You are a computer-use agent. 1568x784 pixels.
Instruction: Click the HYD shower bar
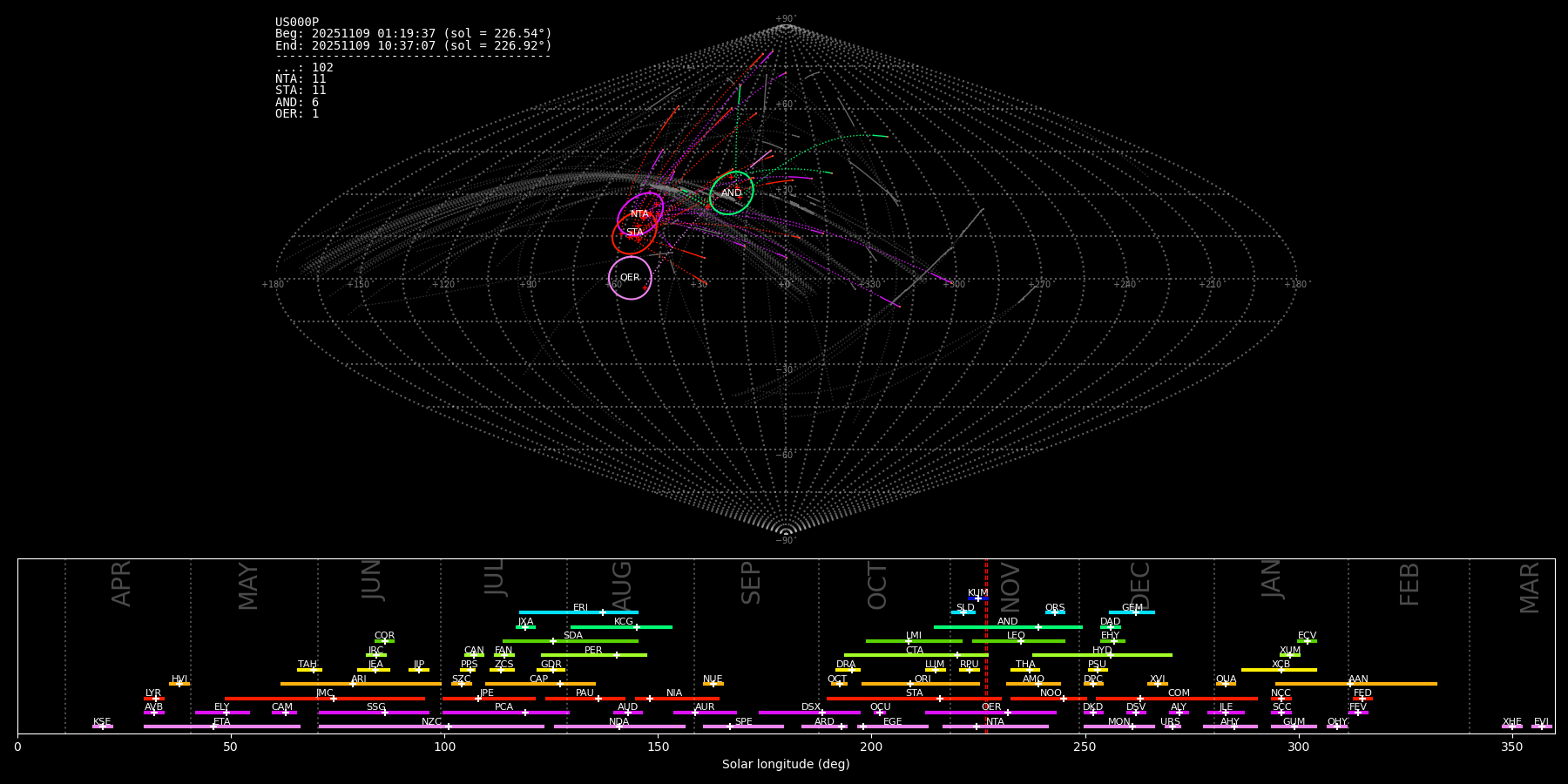pos(1102,655)
